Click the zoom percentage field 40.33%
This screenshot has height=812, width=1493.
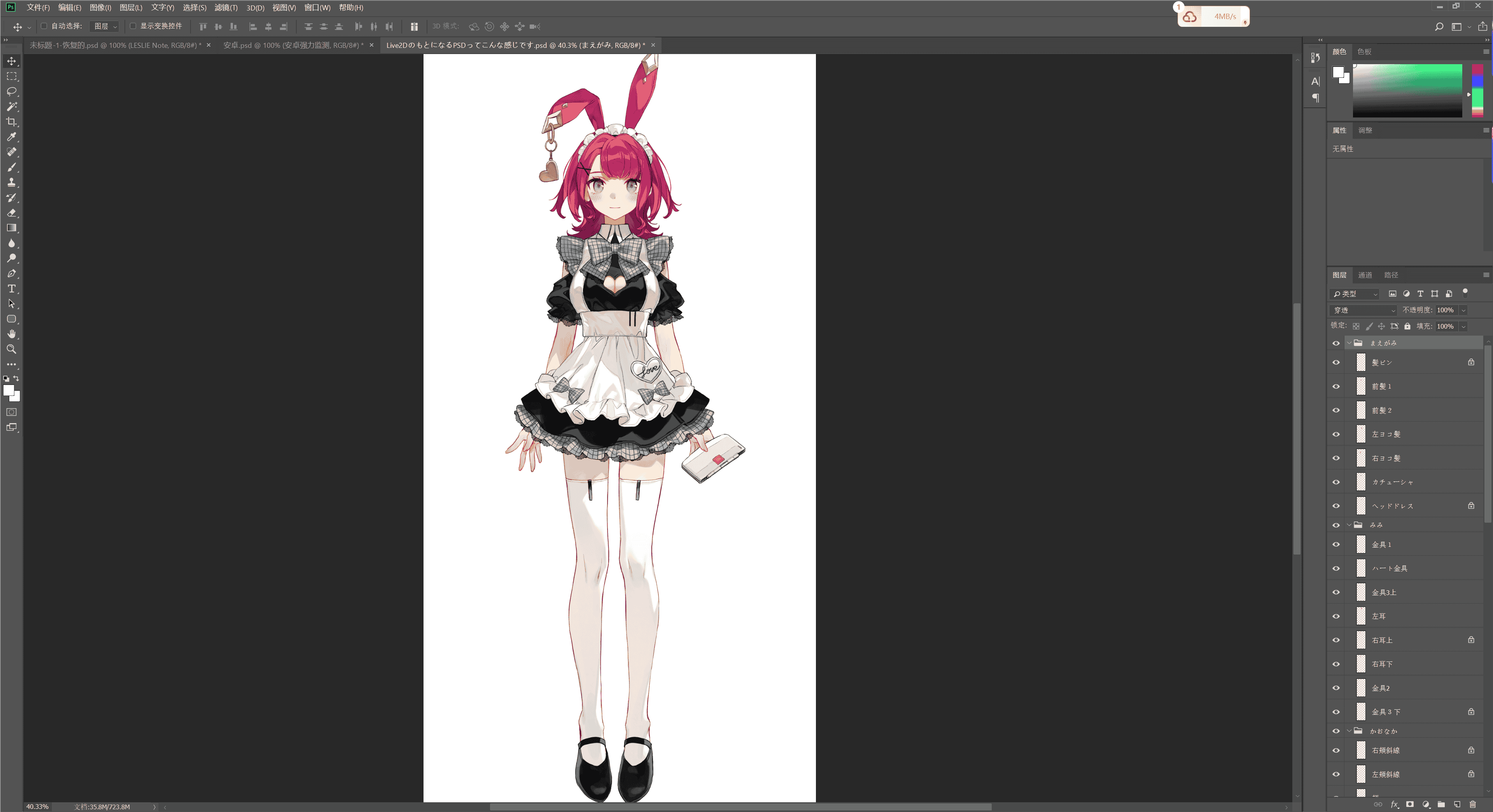click(37, 806)
